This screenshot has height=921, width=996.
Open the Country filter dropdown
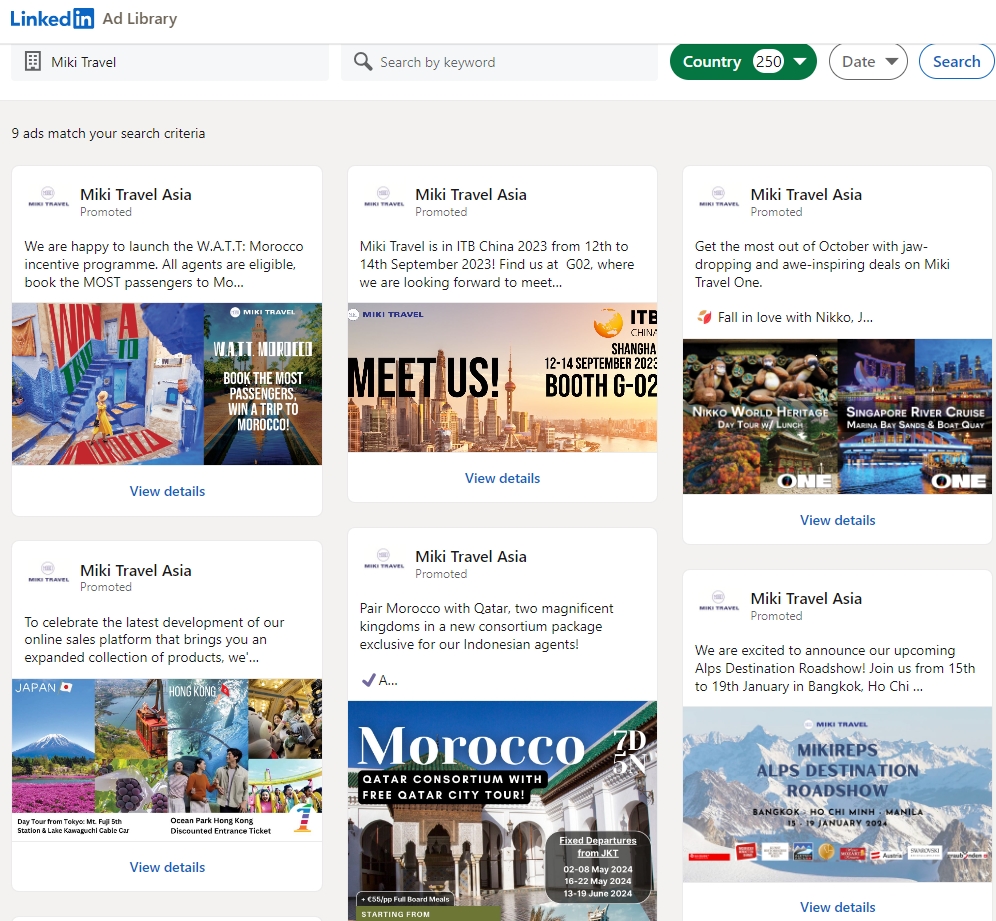[743, 62]
